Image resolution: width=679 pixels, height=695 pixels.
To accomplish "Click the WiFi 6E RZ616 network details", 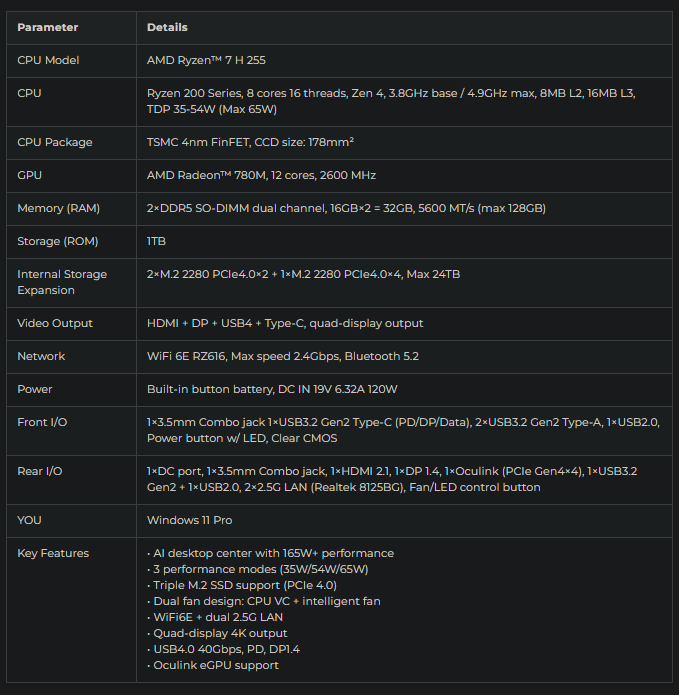I will (283, 356).
